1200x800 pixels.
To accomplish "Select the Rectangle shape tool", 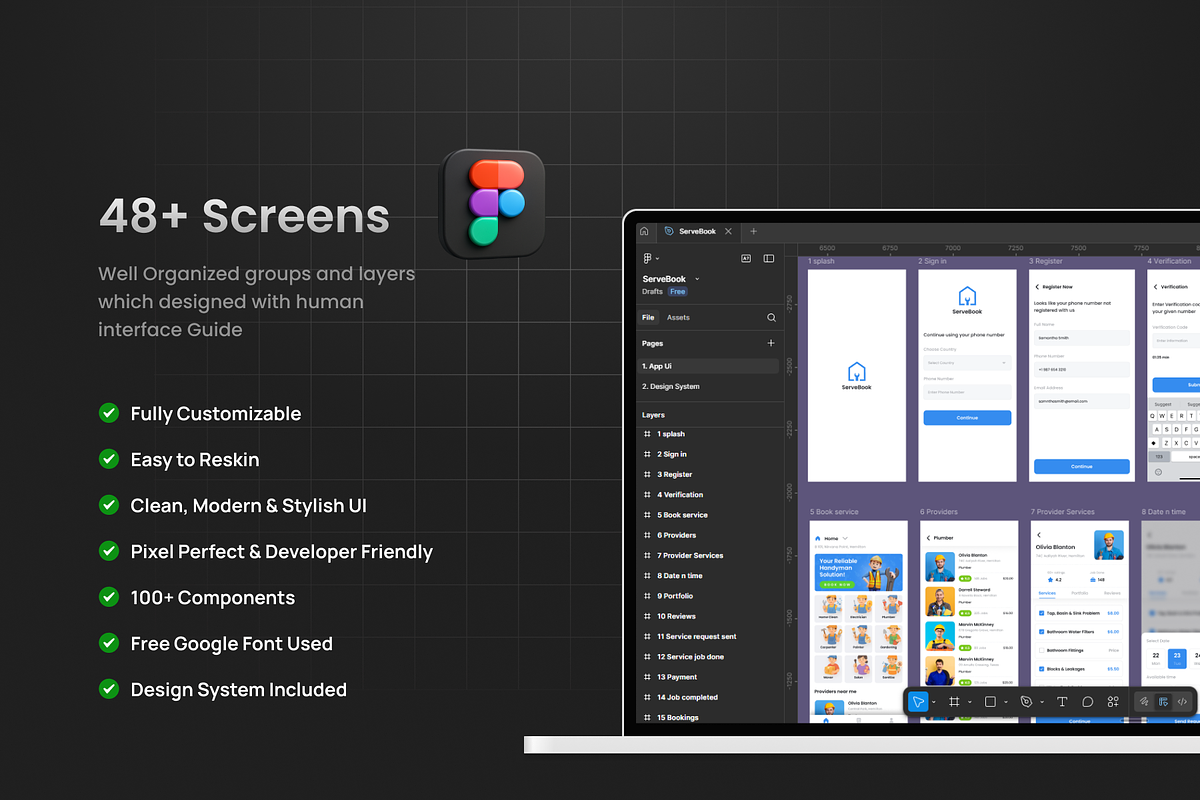I will click(x=990, y=702).
